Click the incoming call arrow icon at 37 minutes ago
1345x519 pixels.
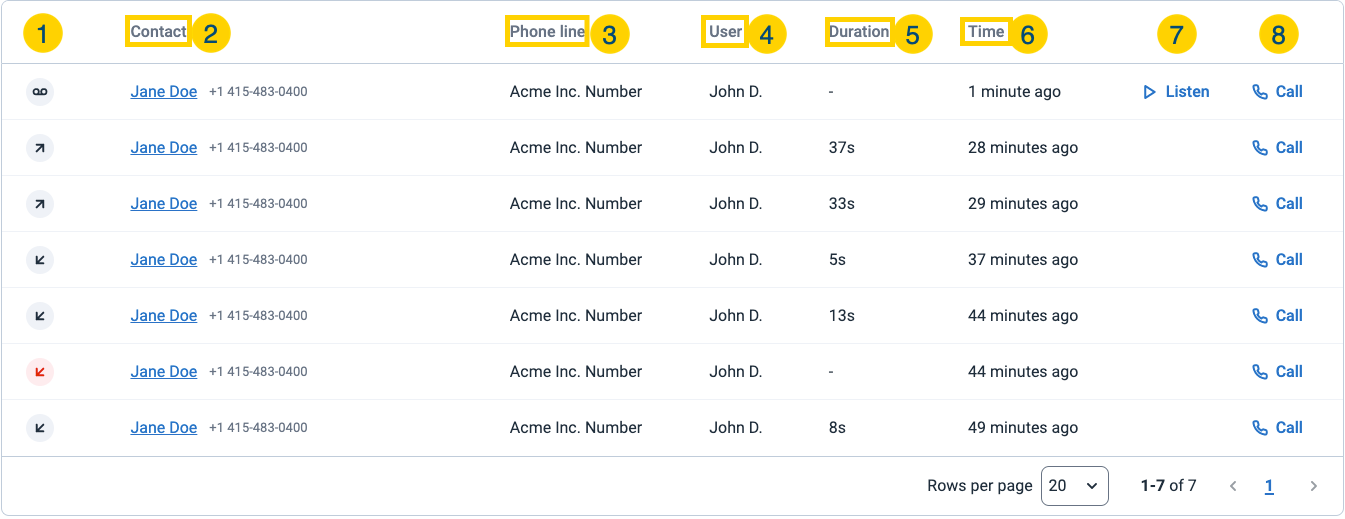pos(40,260)
